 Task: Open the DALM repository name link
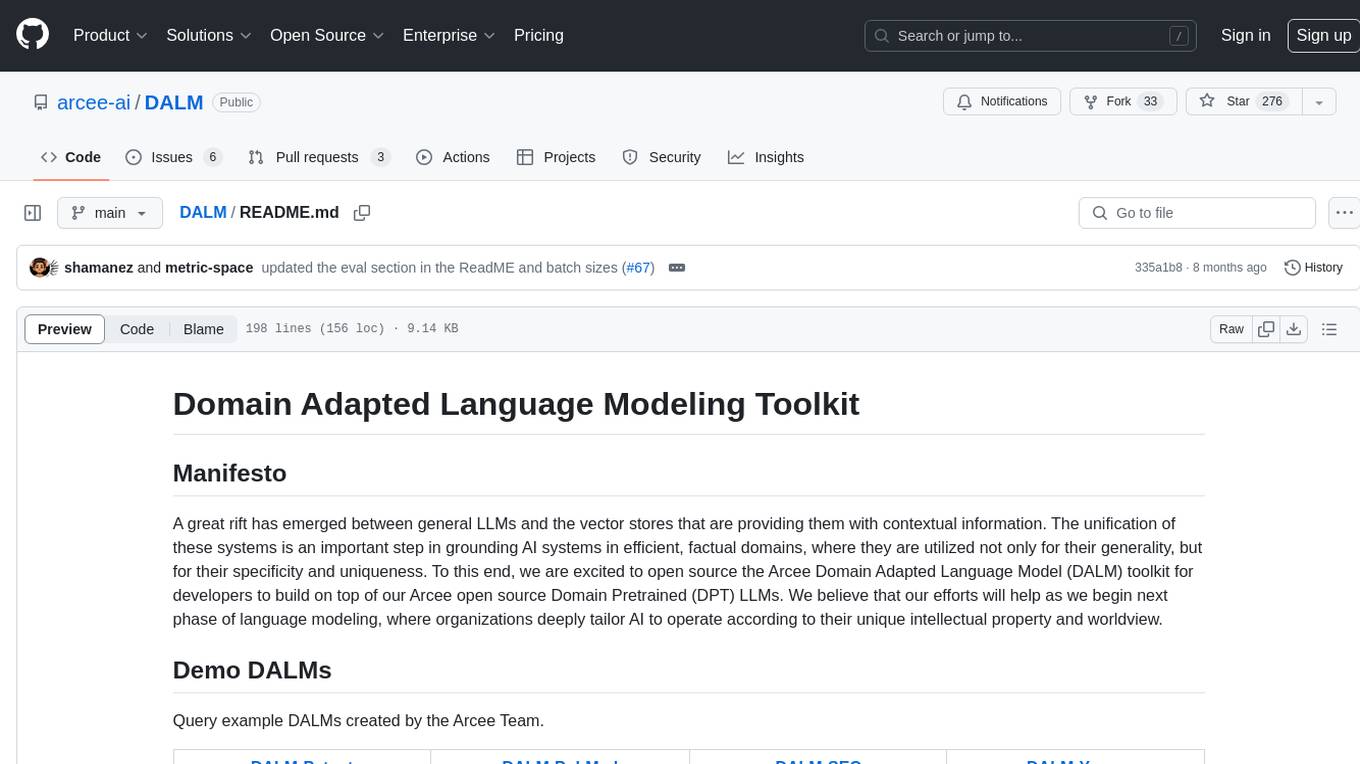[x=174, y=102]
